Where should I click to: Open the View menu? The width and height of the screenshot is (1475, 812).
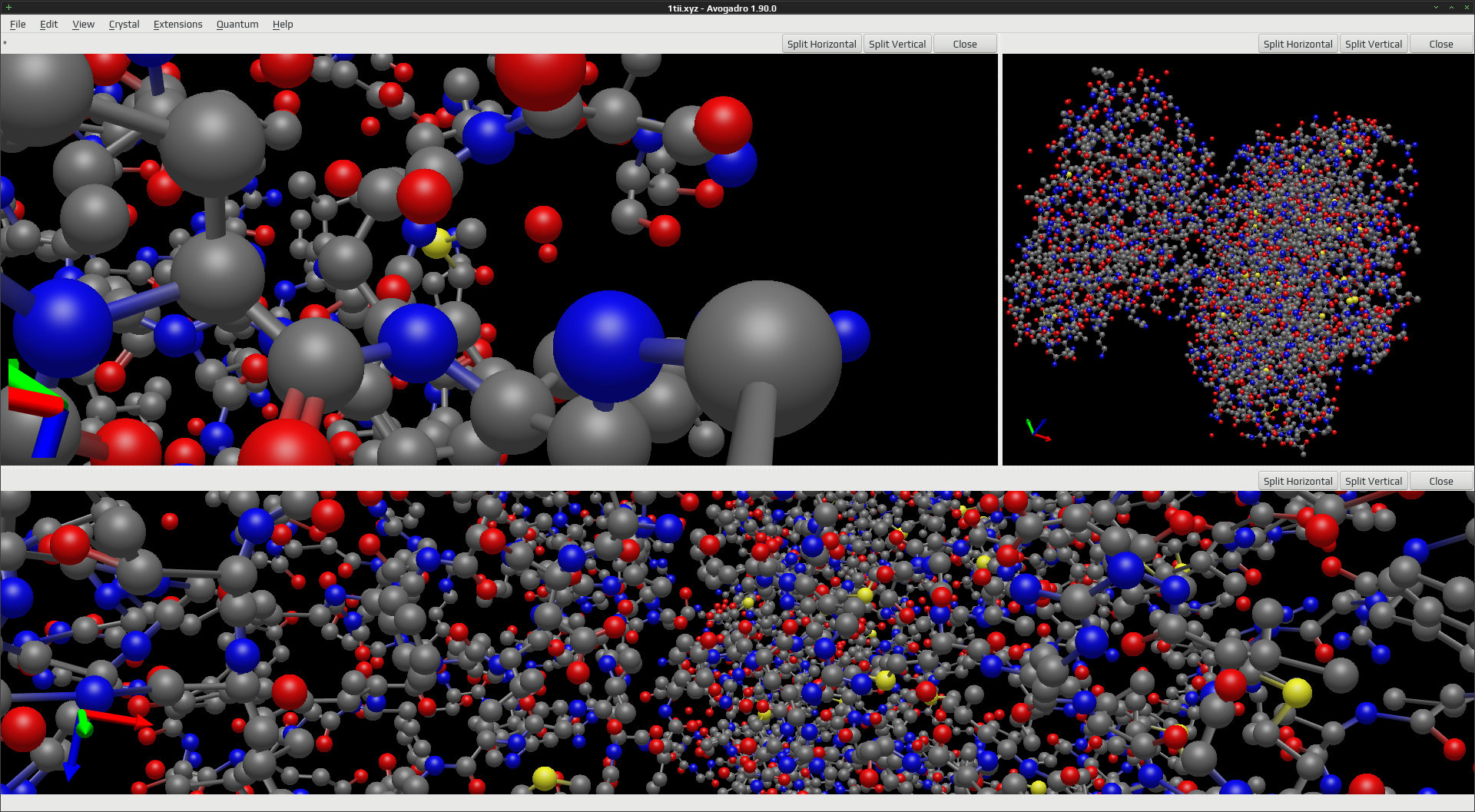click(83, 24)
